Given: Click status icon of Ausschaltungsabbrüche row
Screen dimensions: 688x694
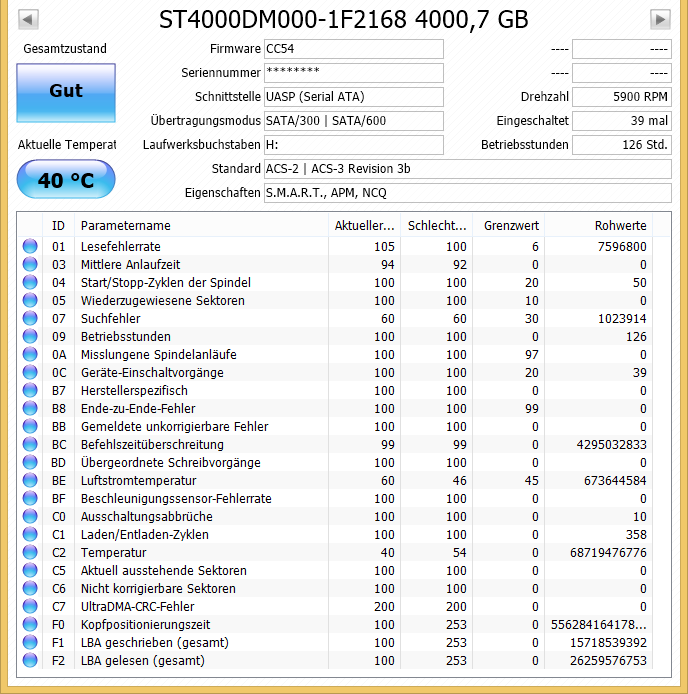Looking at the screenshot, I should pyautogui.click(x=30, y=516).
